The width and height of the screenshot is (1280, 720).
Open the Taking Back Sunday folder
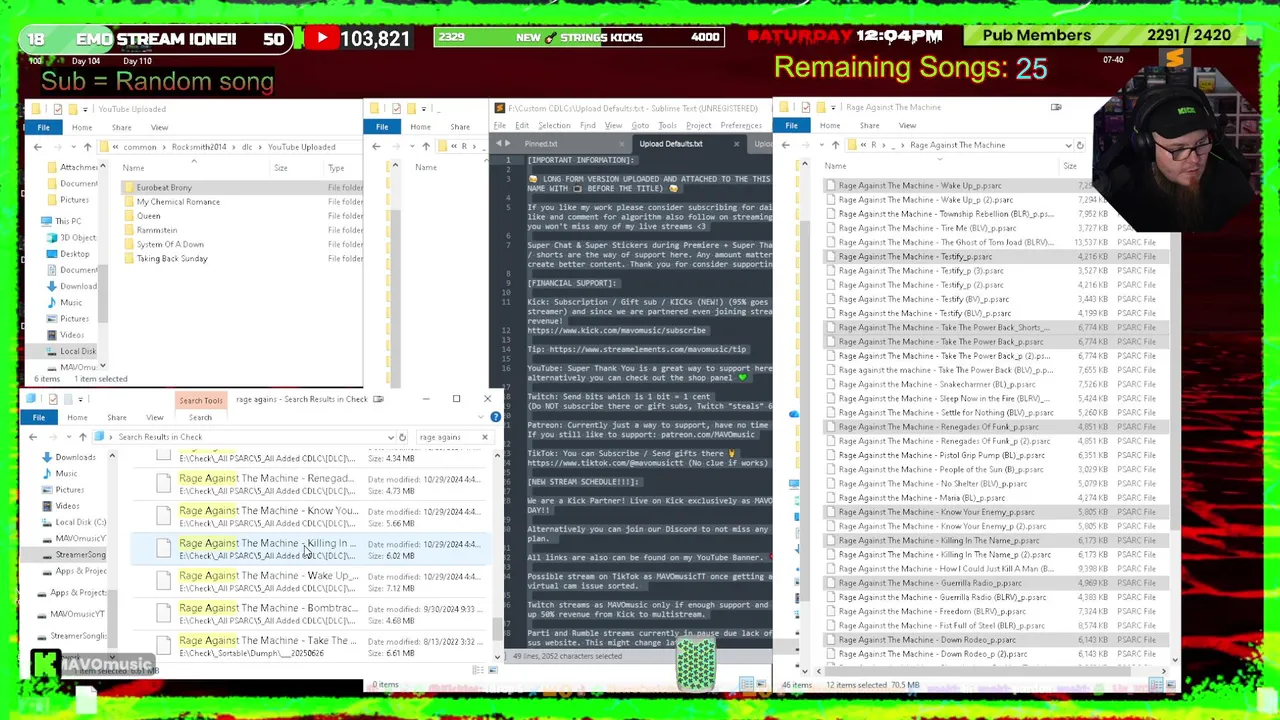tap(172, 258)
